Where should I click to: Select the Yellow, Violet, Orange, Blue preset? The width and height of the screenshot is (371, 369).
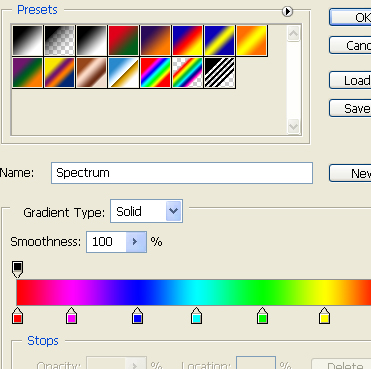tap(60, 73)
